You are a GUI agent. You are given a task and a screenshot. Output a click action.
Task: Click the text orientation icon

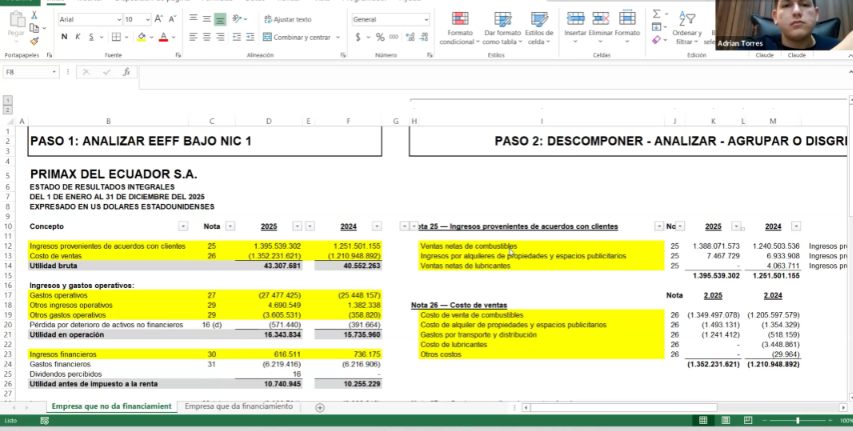tap(237, 19)
